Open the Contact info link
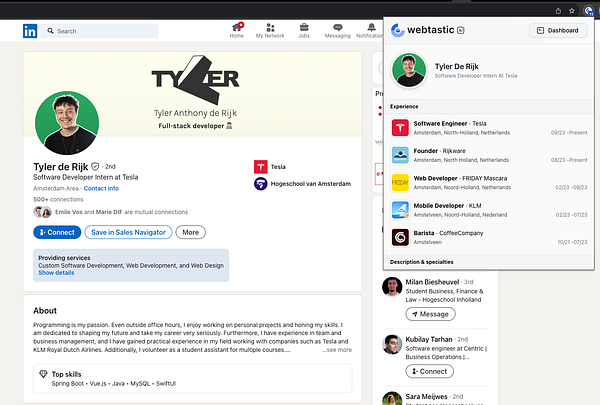 101,188
